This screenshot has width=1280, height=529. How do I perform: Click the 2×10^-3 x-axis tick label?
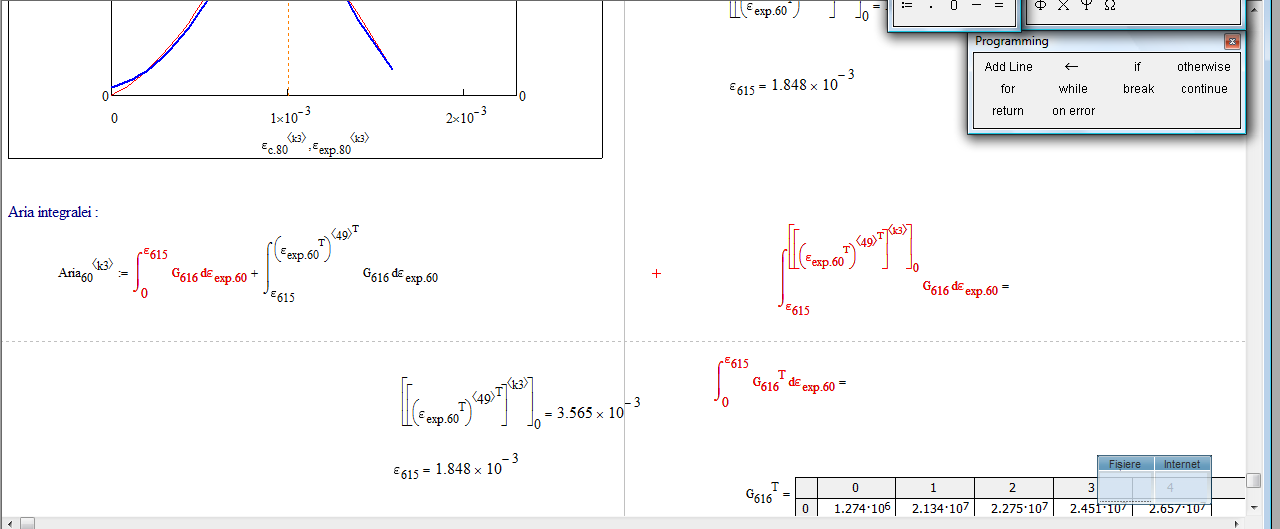(465, 114)
